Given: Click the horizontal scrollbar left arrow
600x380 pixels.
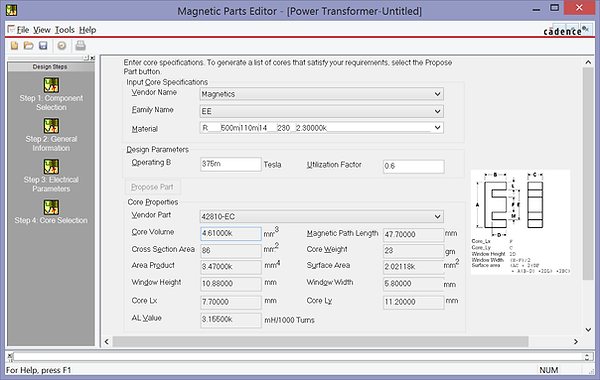Looking at the screenshot, I should click(x=107, y=342).
